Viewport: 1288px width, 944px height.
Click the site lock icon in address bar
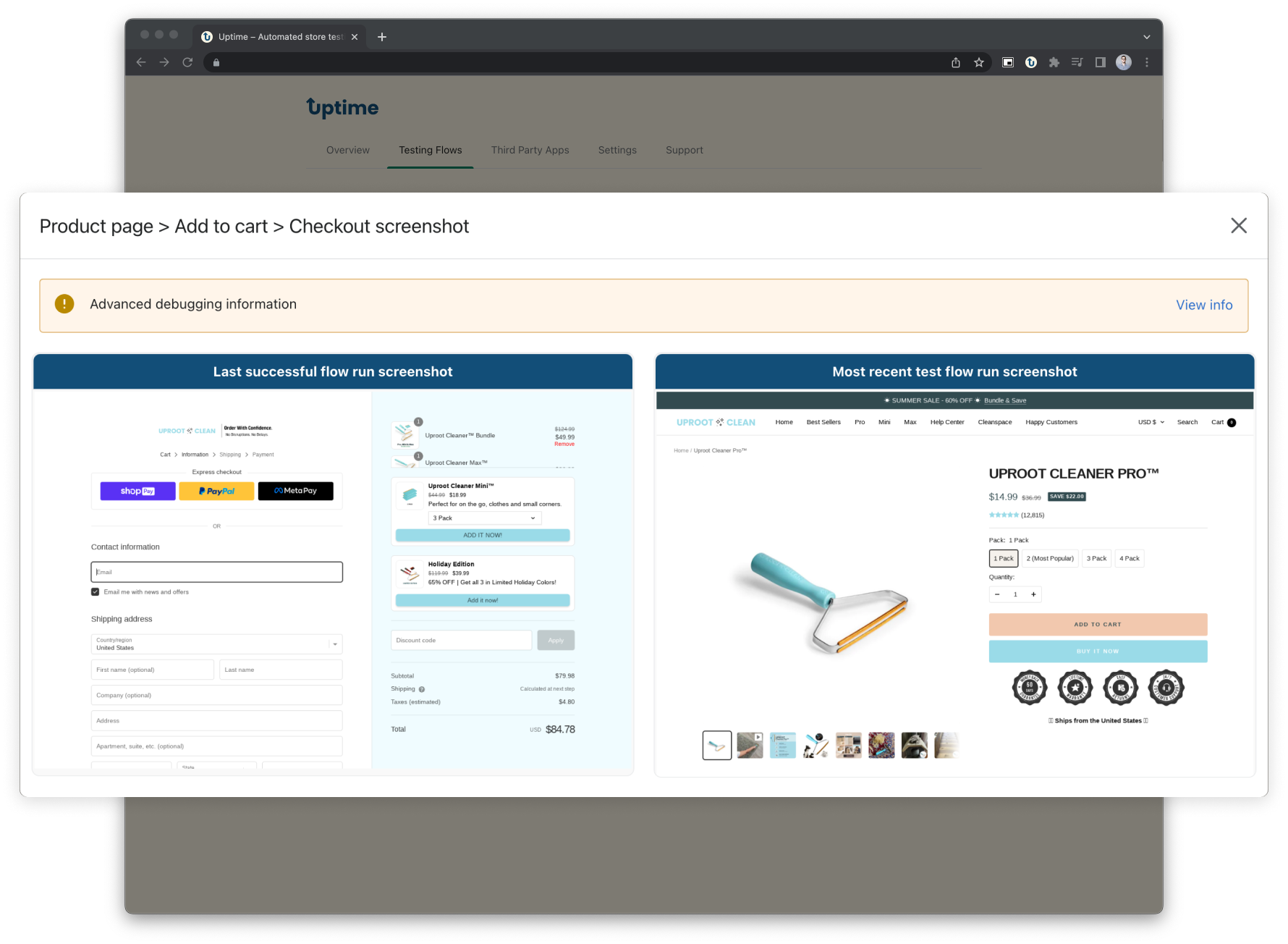[x=216, y=62]
